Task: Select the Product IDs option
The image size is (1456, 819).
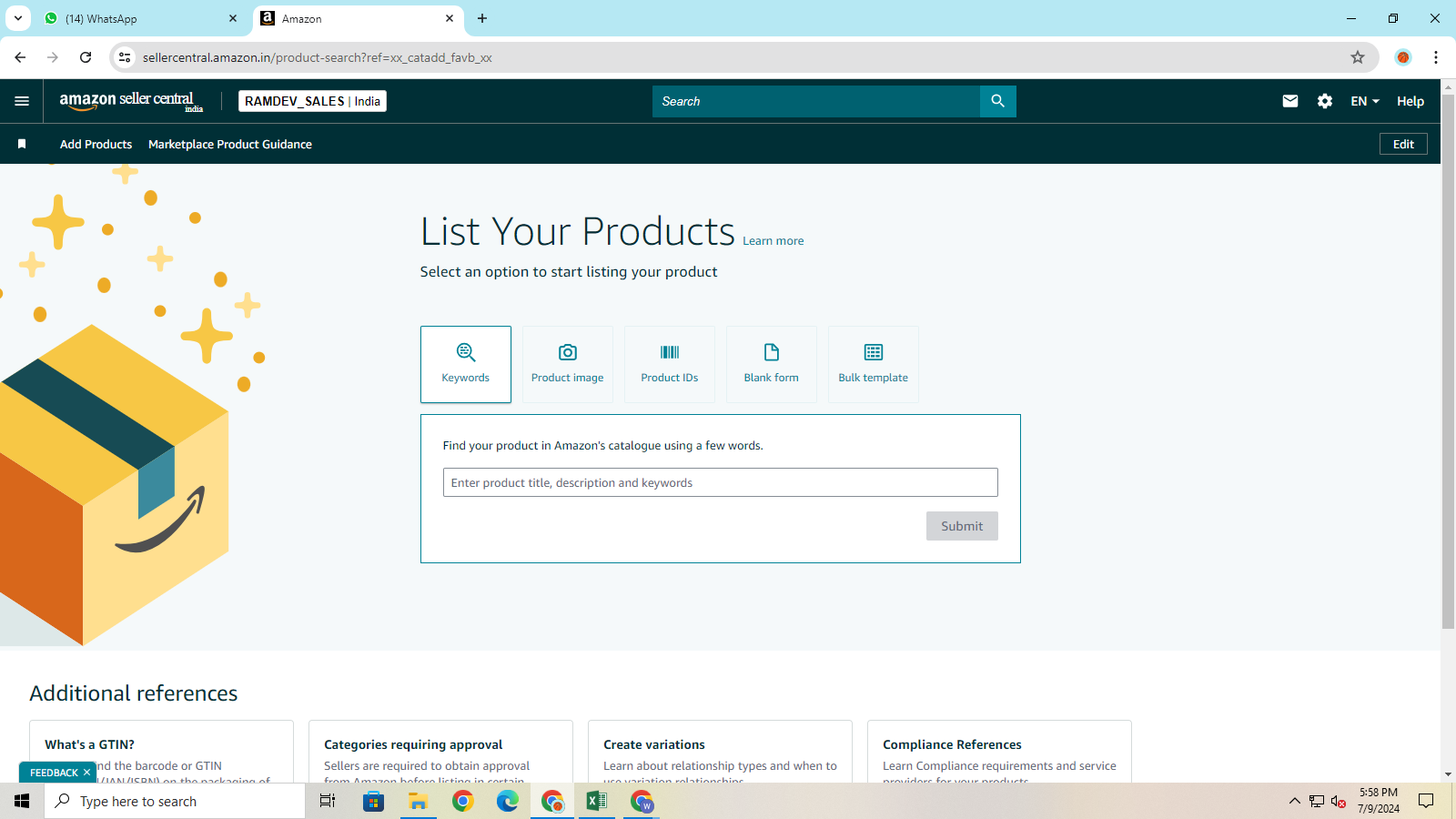Action: [x=669, y=364]
